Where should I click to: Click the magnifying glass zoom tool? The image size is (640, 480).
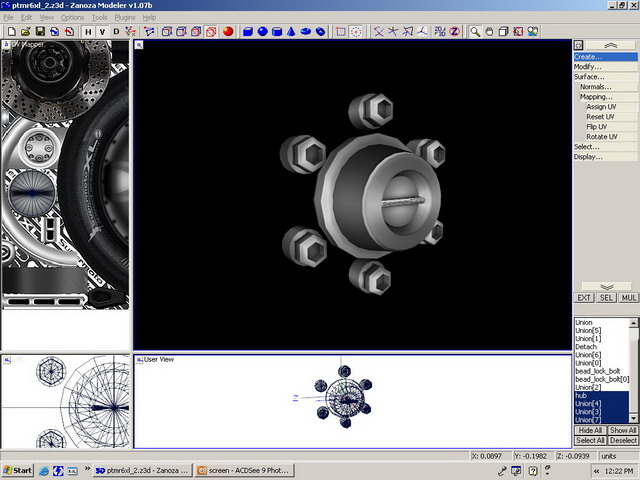pyautogui.click(x=474, y=31)
